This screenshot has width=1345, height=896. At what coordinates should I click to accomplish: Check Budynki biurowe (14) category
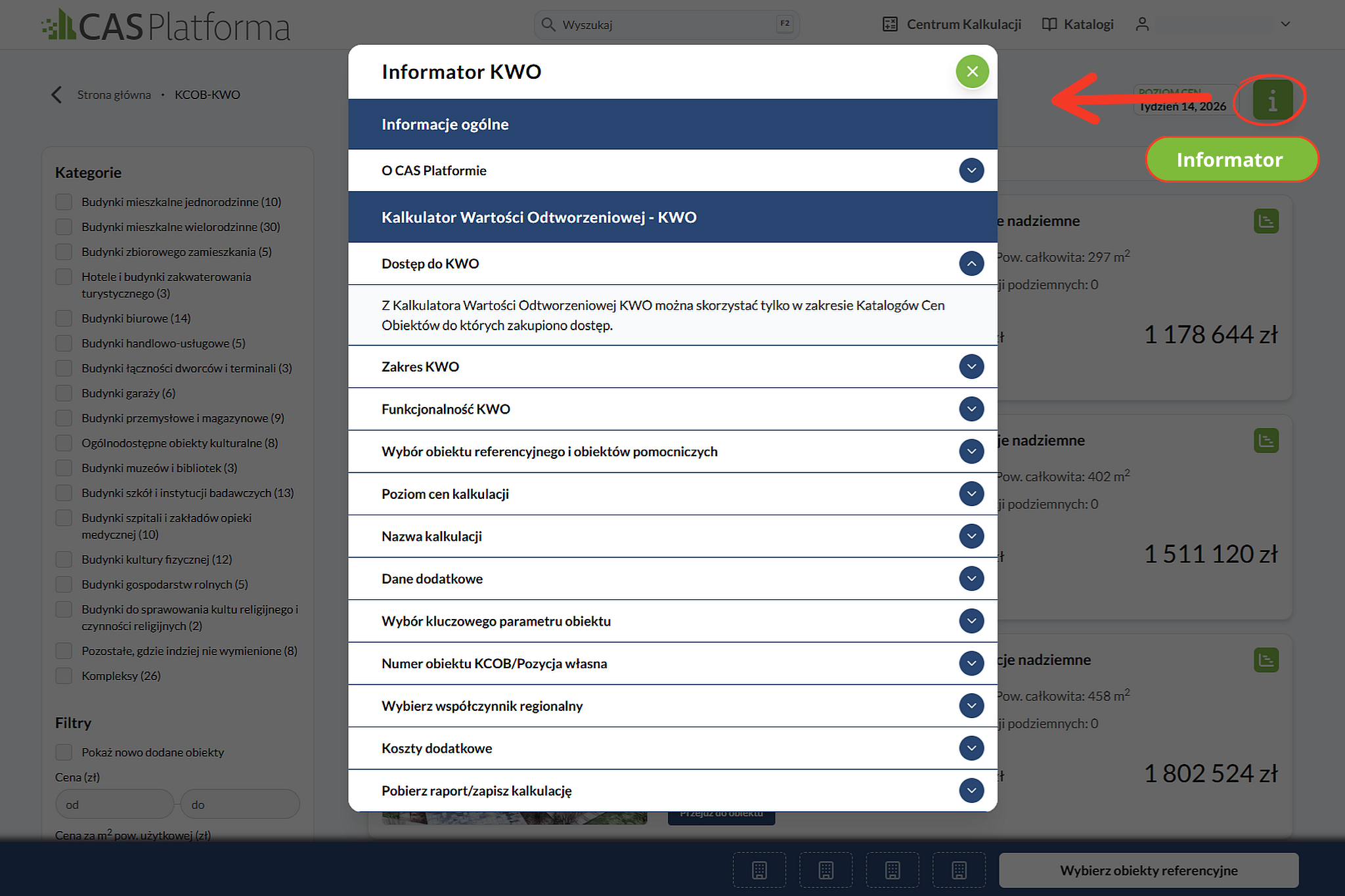(64, 318)
